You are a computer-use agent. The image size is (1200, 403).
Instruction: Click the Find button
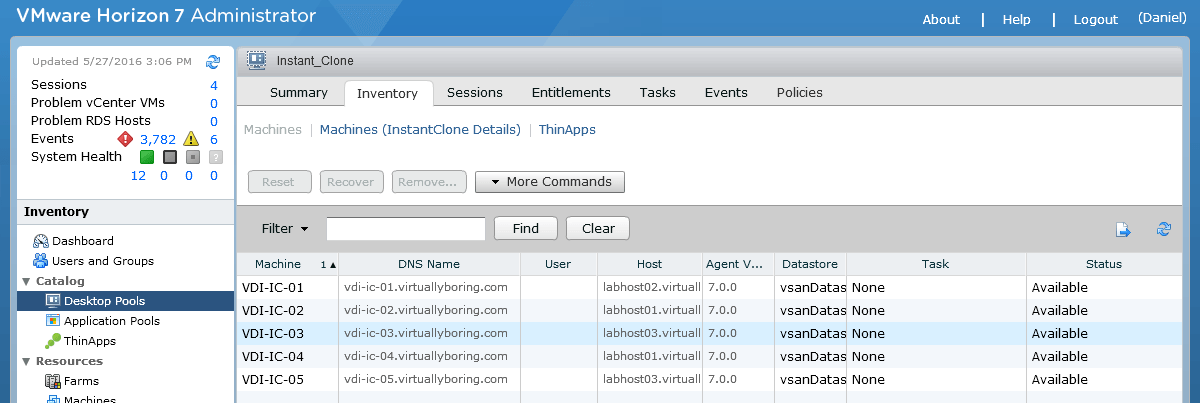pyautogui.click(x=526, y=228)
